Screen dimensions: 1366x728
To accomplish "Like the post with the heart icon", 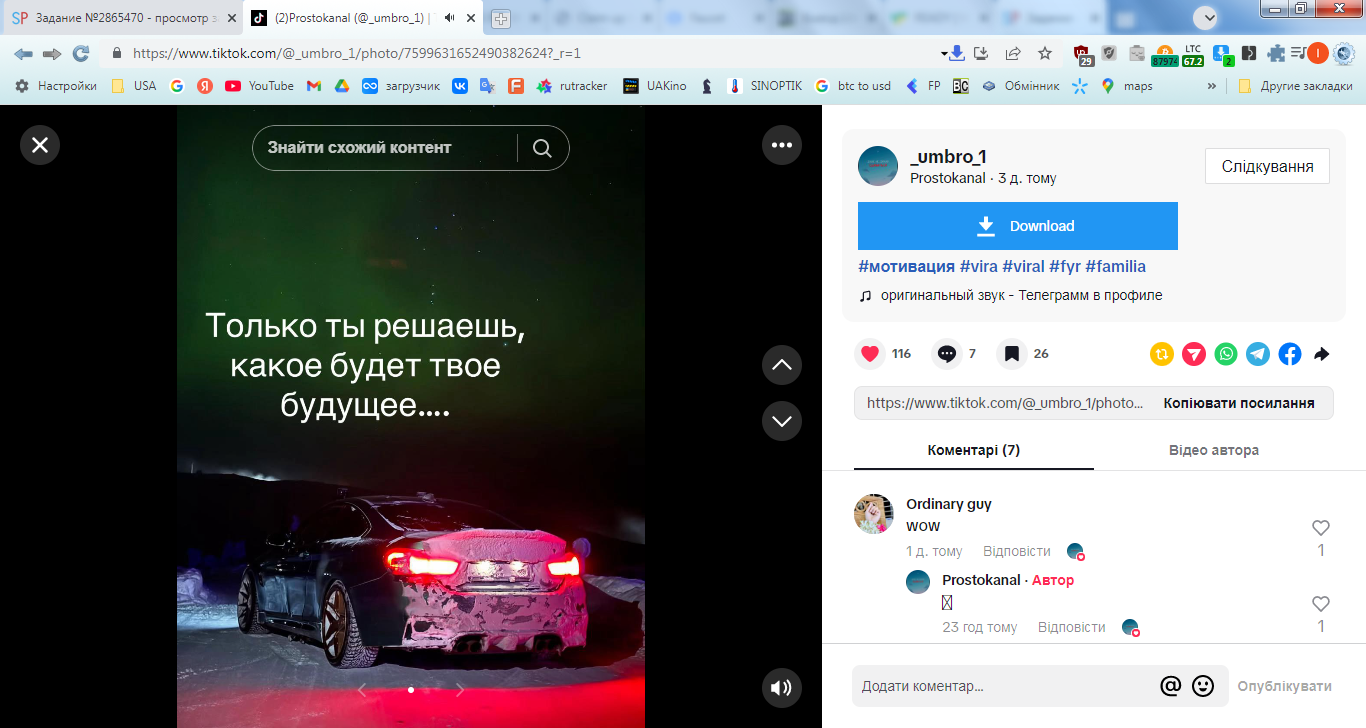I will [x=870, y=353].
